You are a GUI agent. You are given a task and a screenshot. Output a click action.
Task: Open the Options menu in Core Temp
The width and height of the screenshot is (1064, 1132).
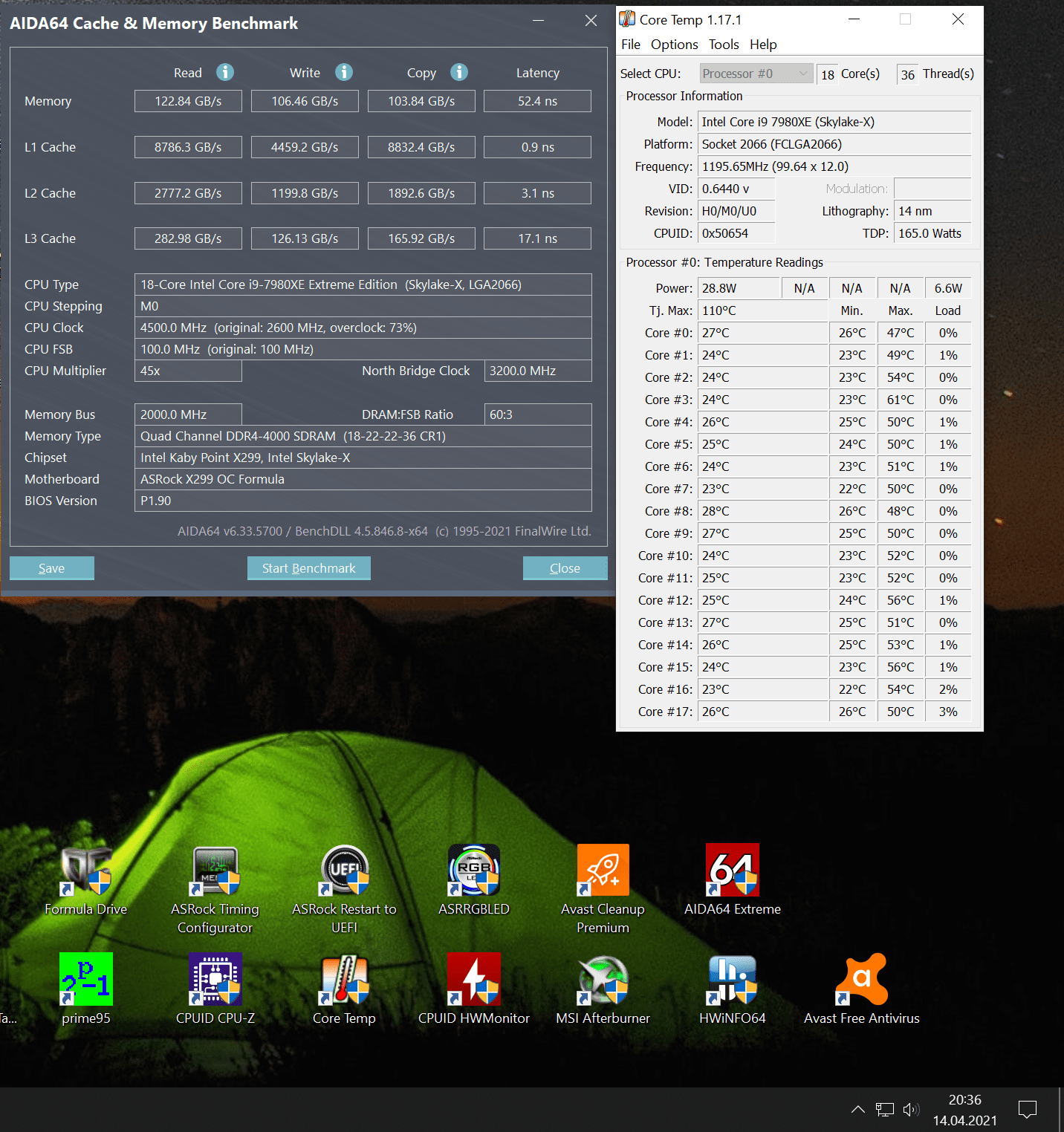[x=675, y=45]
